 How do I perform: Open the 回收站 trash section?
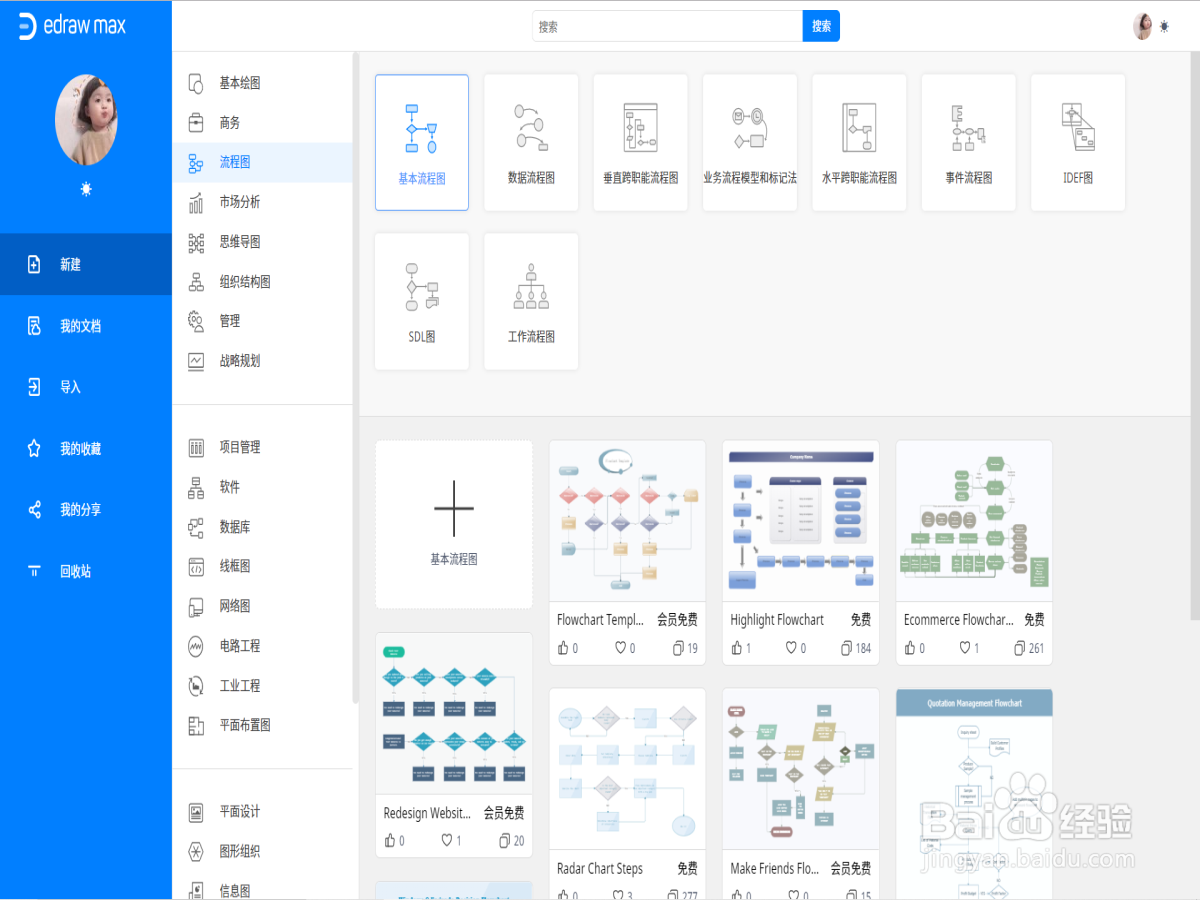[x=86, y=571]
